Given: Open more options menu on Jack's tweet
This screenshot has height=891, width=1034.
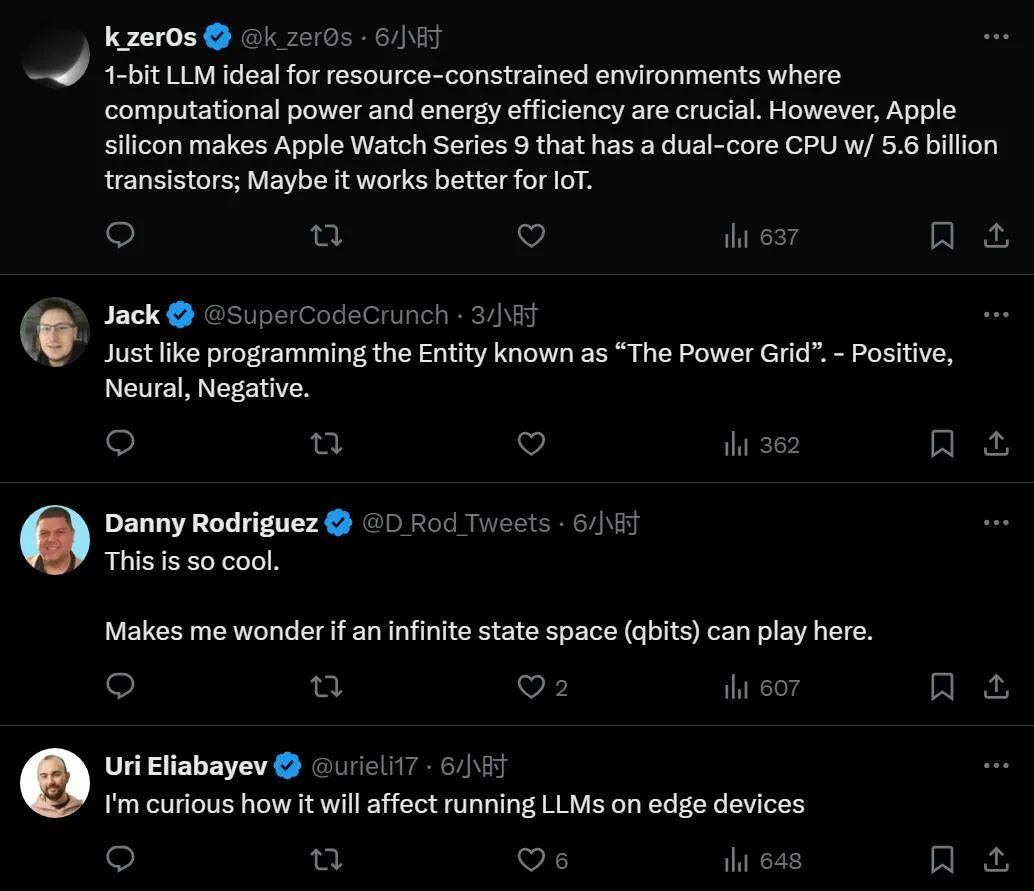Looking at the screenshot, I should 996,314.
